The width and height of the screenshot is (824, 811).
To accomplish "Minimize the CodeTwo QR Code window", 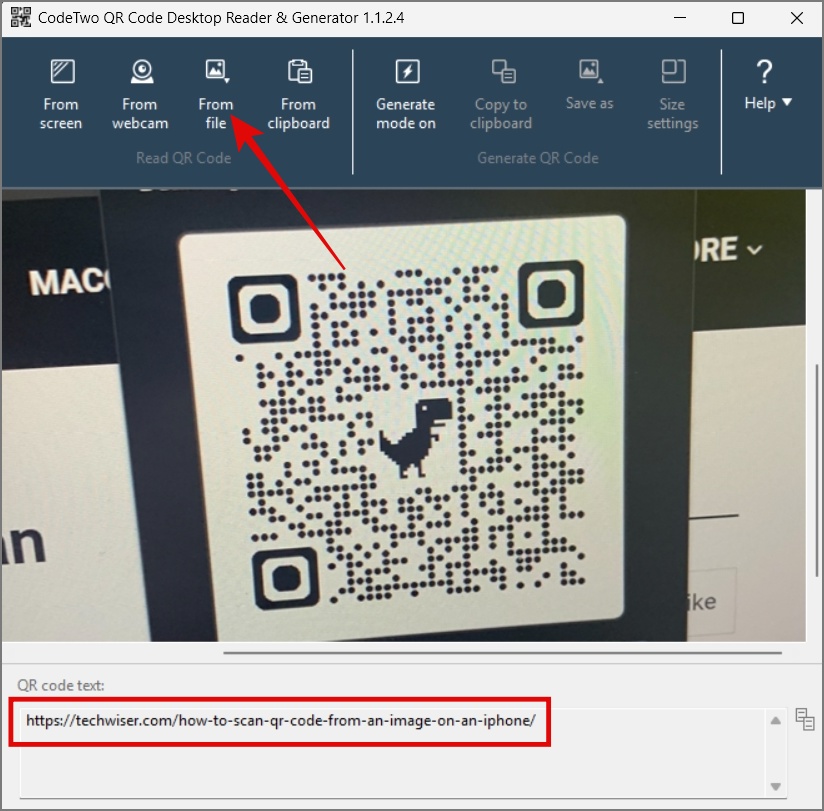I will tap(680, 18).
